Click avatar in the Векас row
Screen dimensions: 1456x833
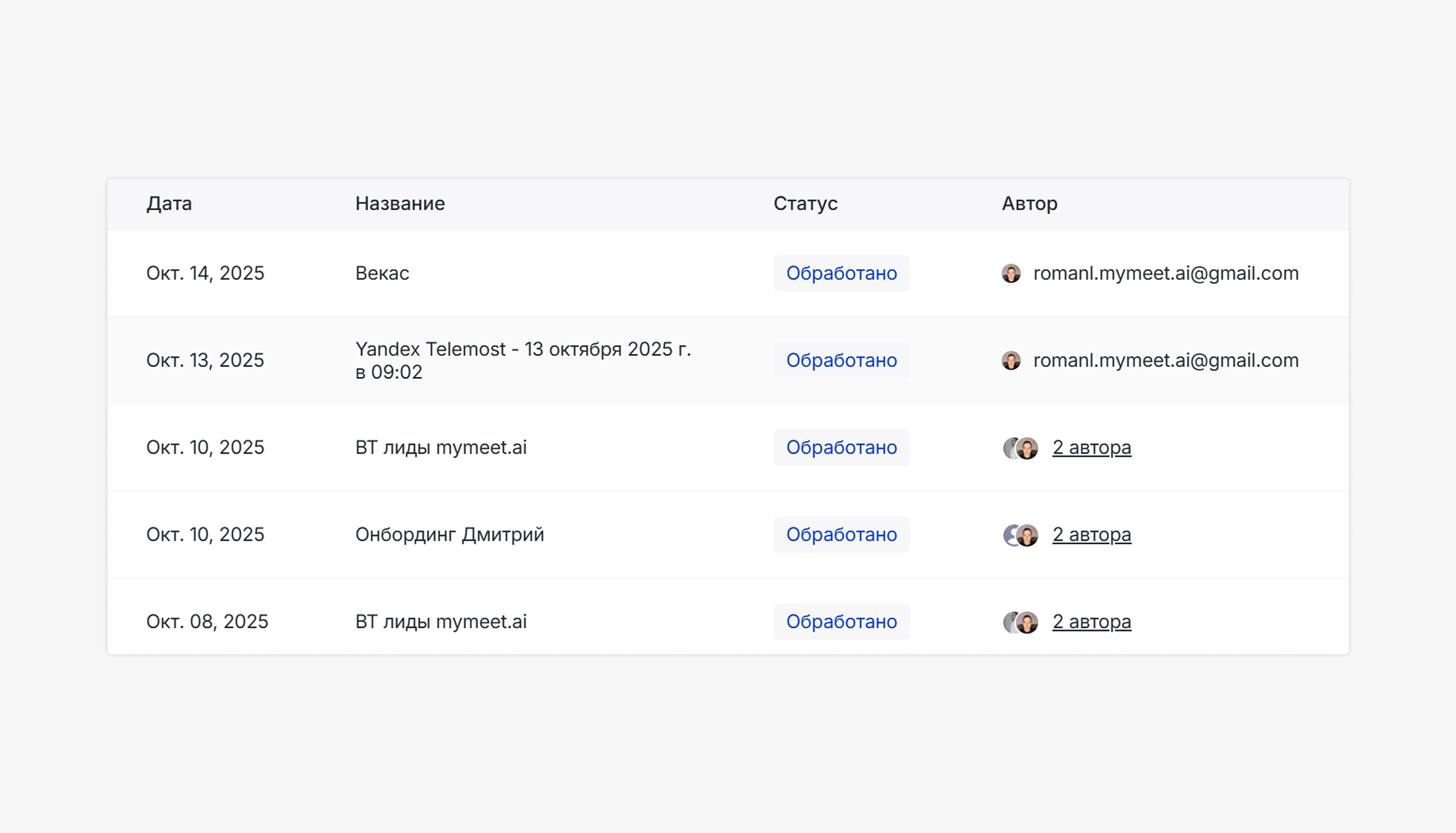tap(1011, 273)
